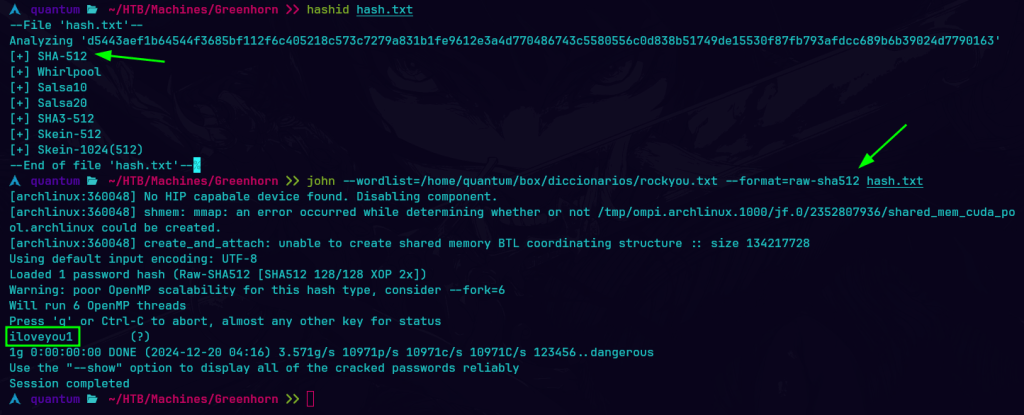Viewport: 1024px width, 415px height.
Task: Click the folder icon on the hashid prompt line
Action: pos(93,9)
